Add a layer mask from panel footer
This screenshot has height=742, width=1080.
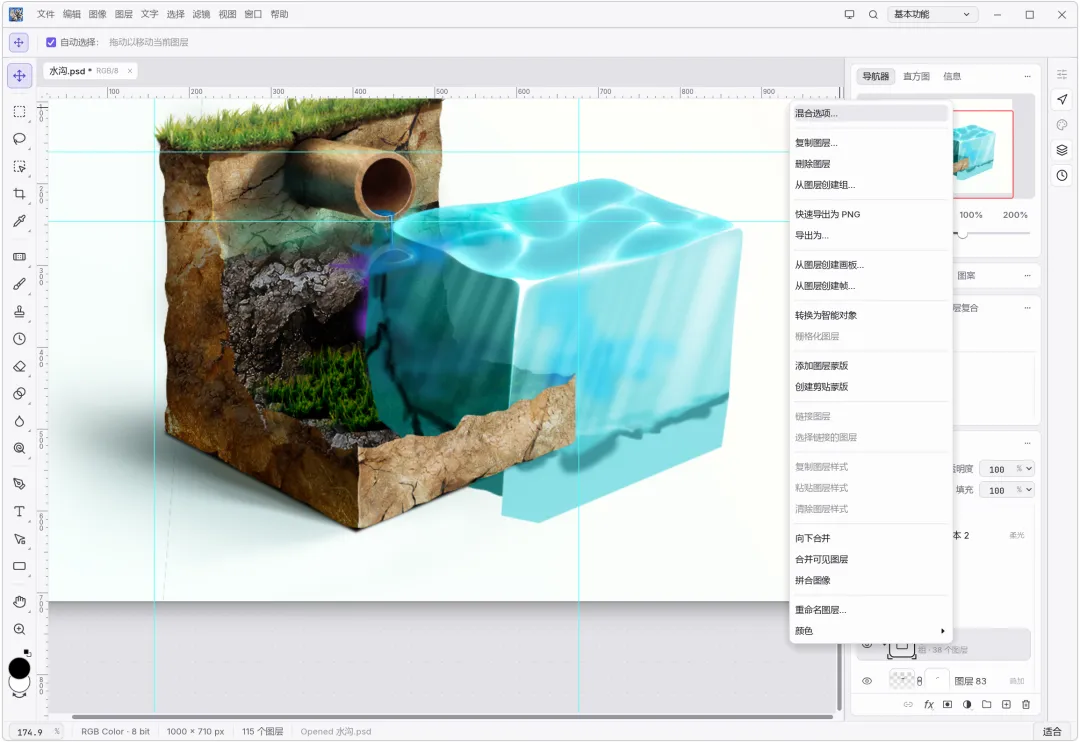948,704
